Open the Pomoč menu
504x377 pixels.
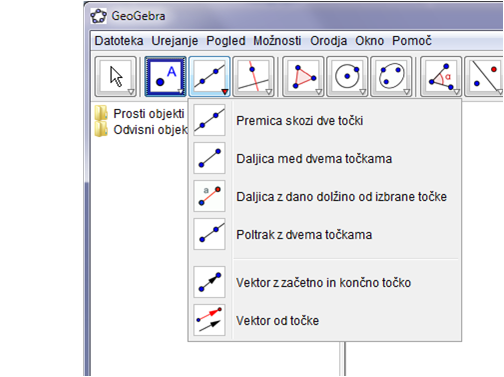point(412,41)
